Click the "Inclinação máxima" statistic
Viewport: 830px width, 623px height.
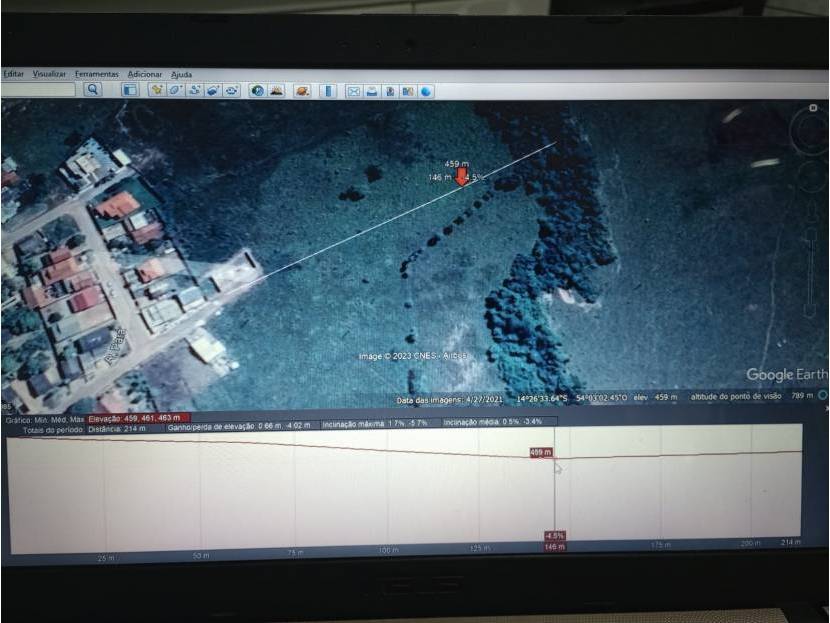point(375,423)
